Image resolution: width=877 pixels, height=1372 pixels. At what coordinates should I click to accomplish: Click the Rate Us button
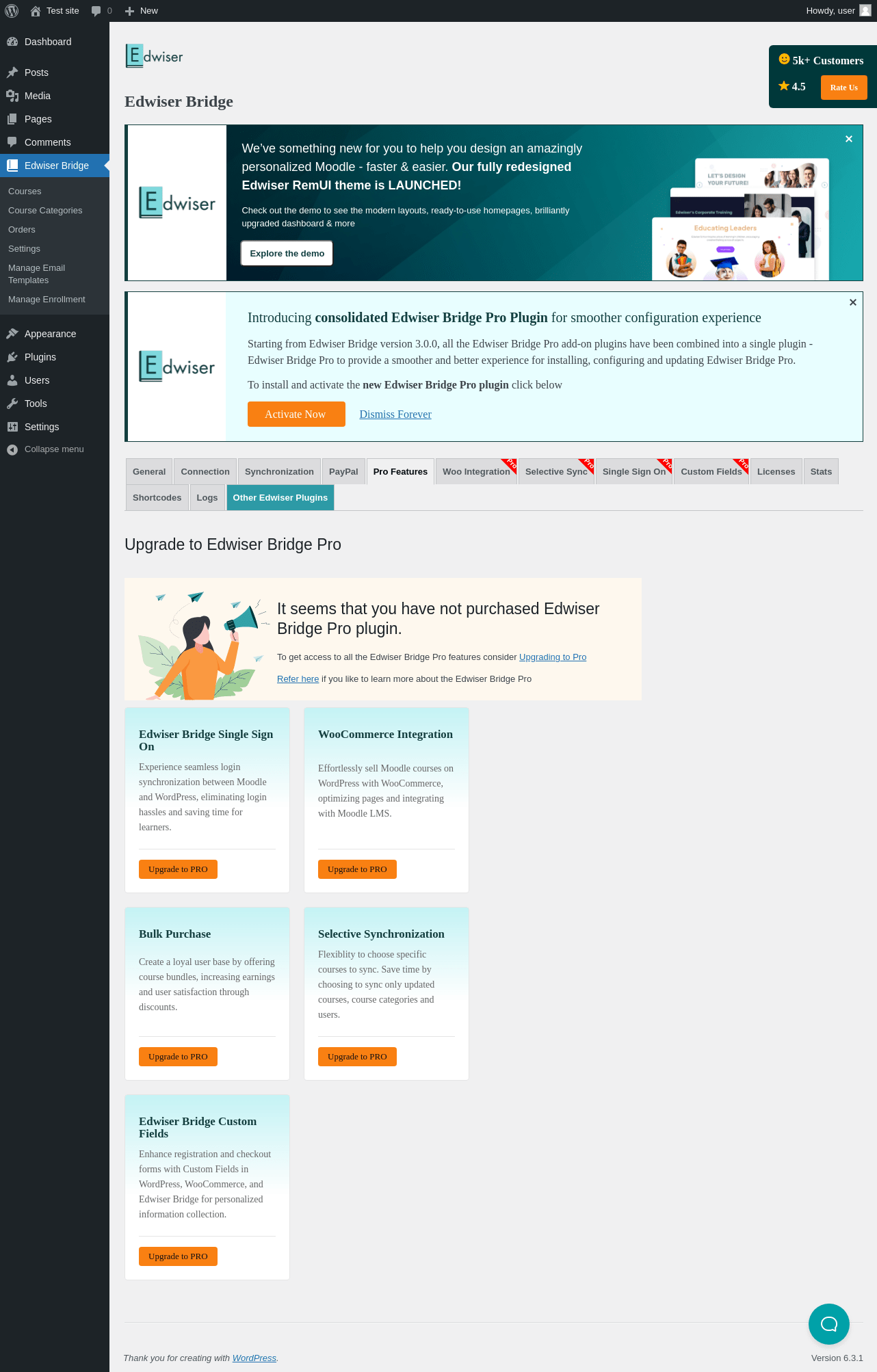point(843,88)
